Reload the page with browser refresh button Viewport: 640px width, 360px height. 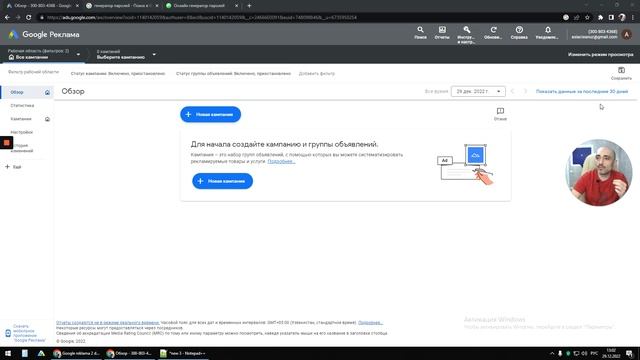(x=29, y=18)
